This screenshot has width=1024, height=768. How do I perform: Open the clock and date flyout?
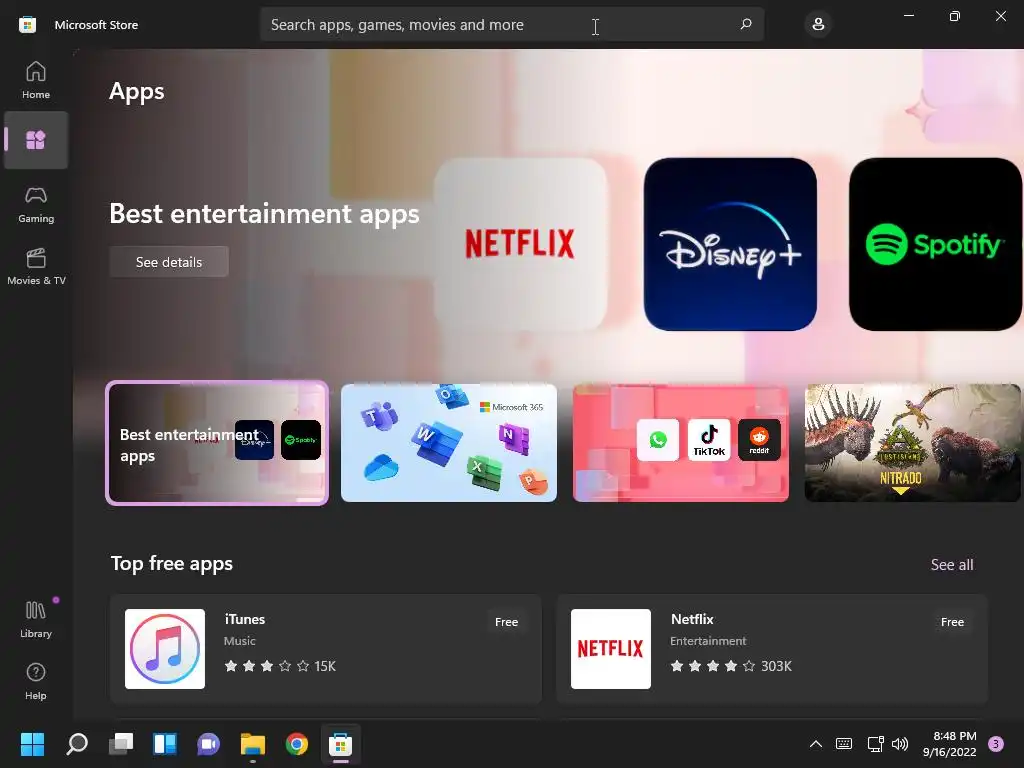950,743
